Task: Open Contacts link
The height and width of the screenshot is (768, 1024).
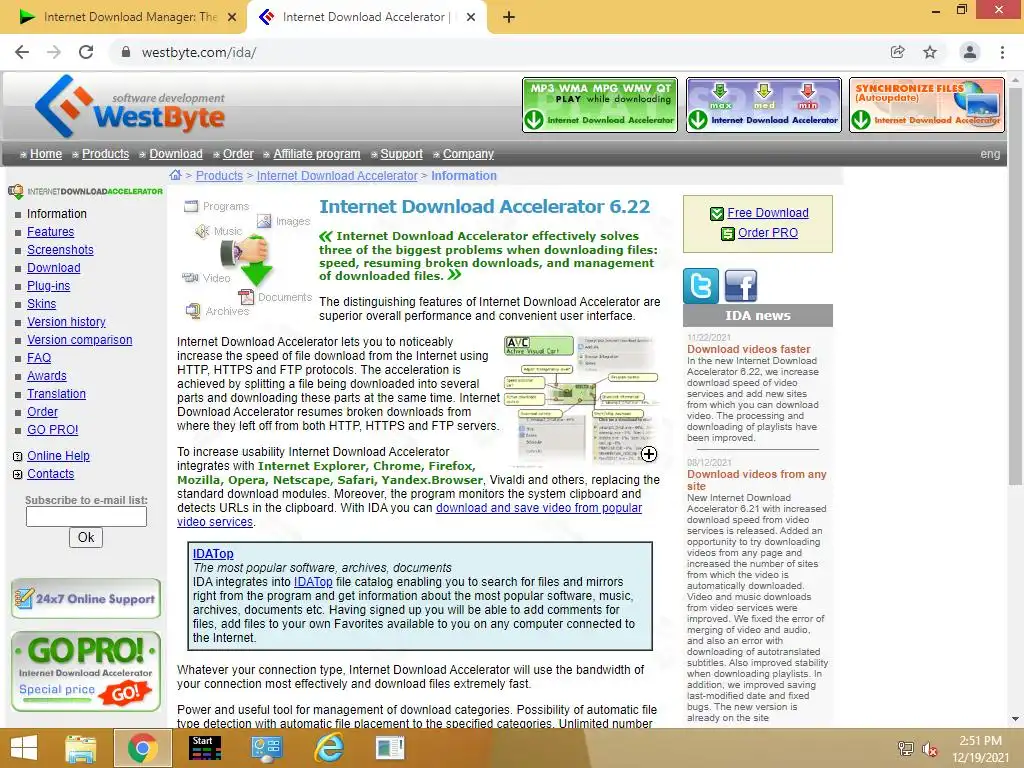Action: pos(50,473)
